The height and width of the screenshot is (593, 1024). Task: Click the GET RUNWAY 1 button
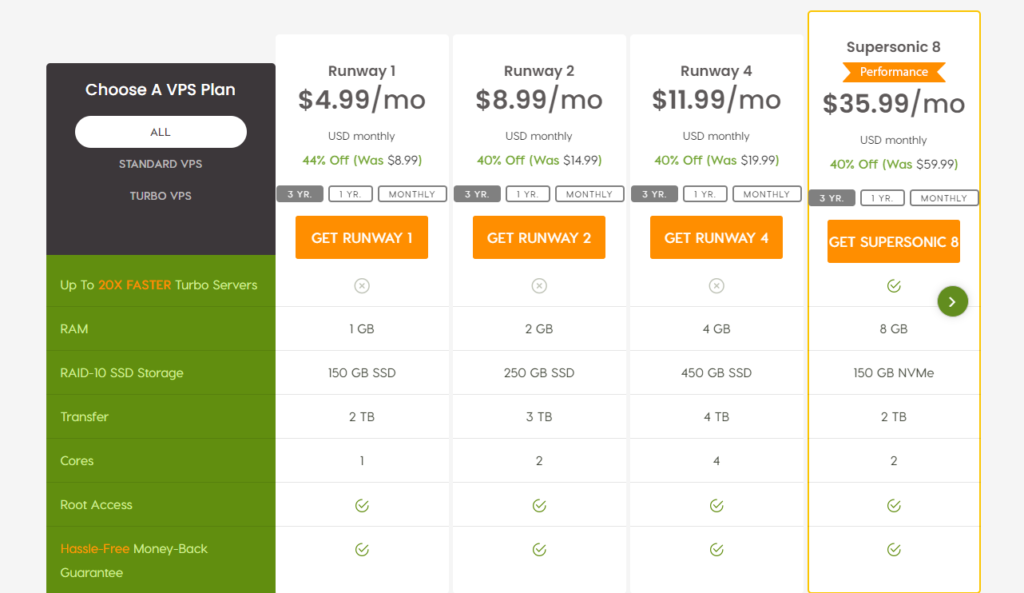pos(362,238)
